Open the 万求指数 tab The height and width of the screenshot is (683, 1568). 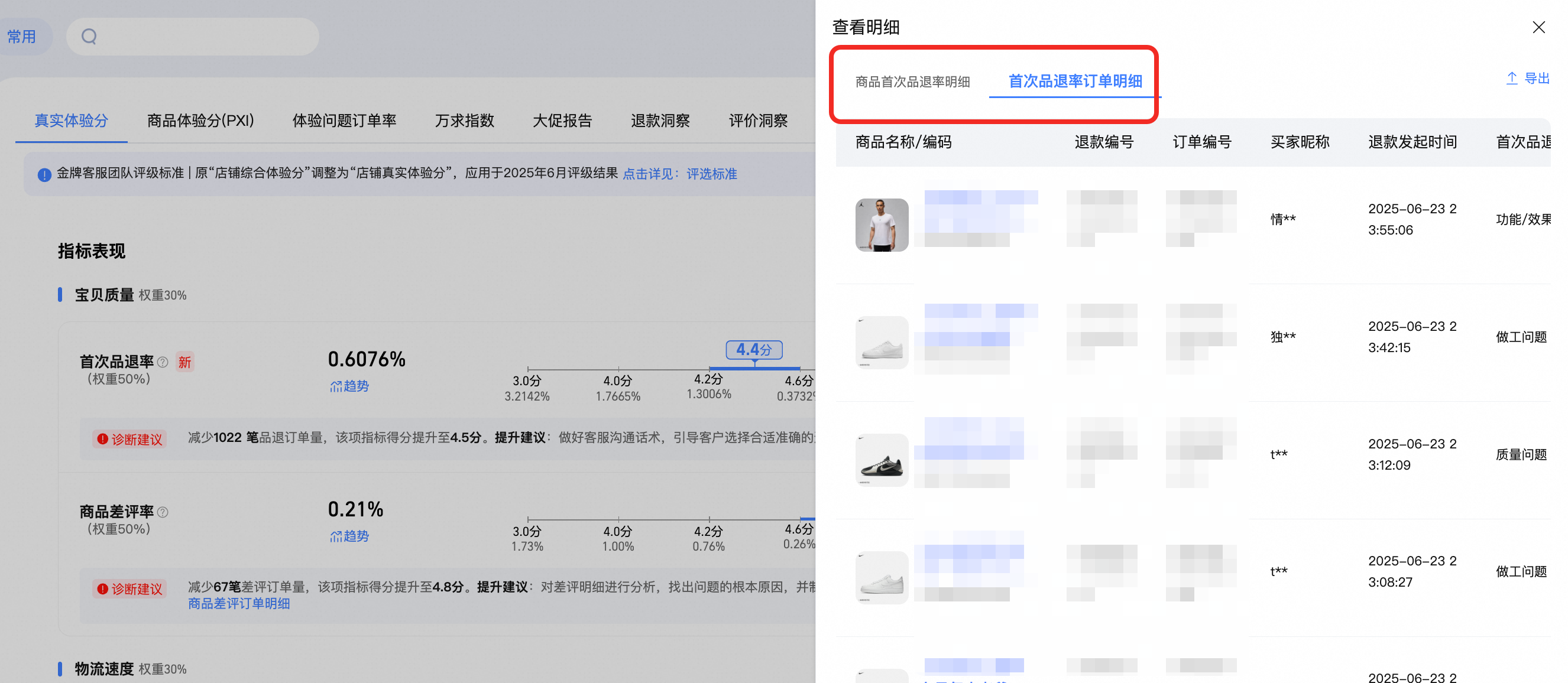tap(465, 121)
